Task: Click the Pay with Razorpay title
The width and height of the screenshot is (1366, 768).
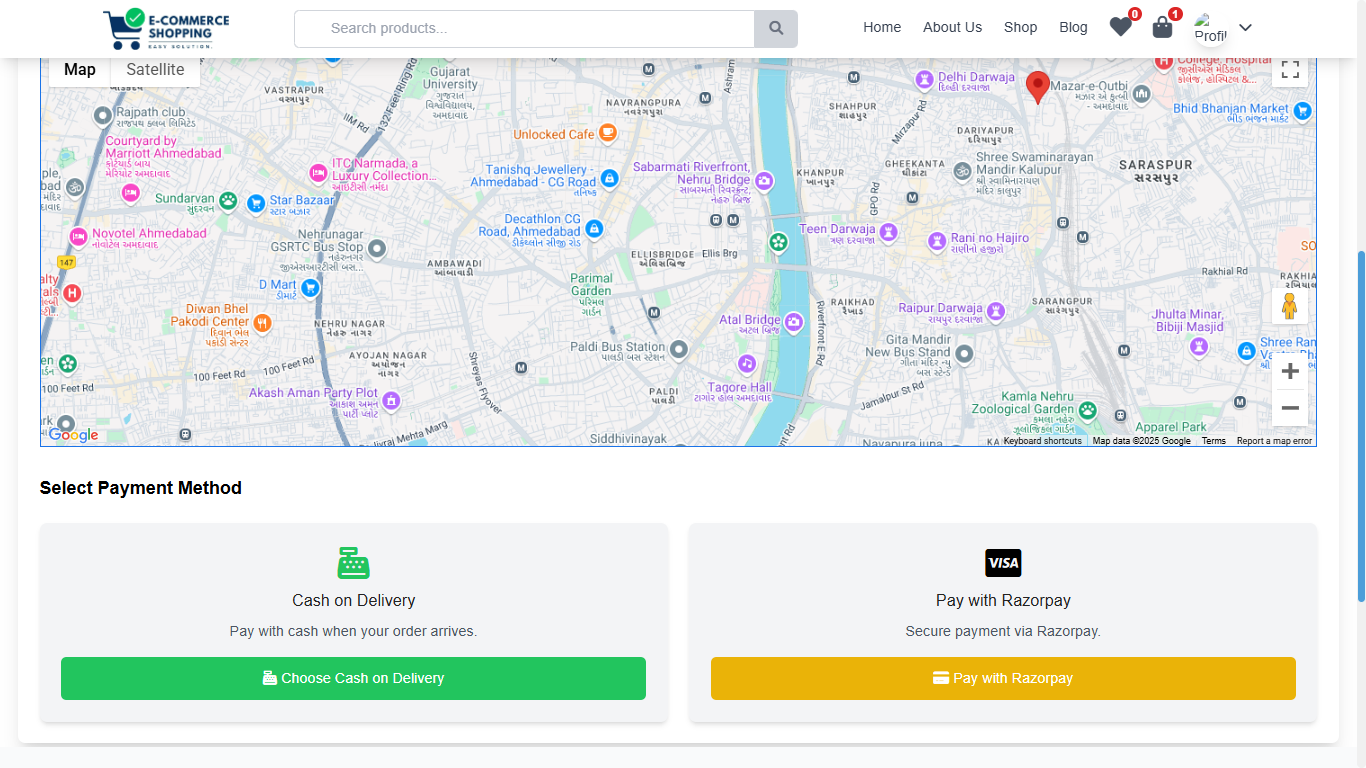Action: 1003,600
